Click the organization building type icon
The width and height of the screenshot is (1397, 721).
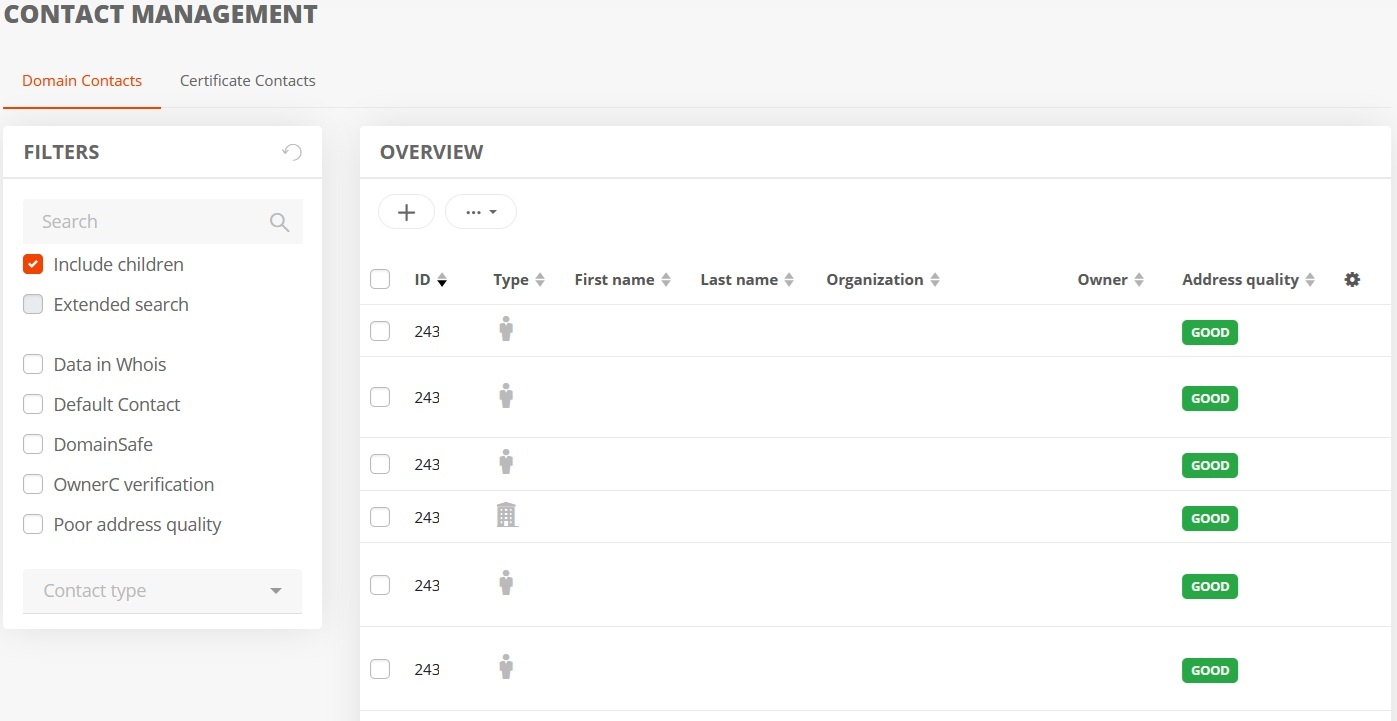pyautogui.click(x=507, y=516)
